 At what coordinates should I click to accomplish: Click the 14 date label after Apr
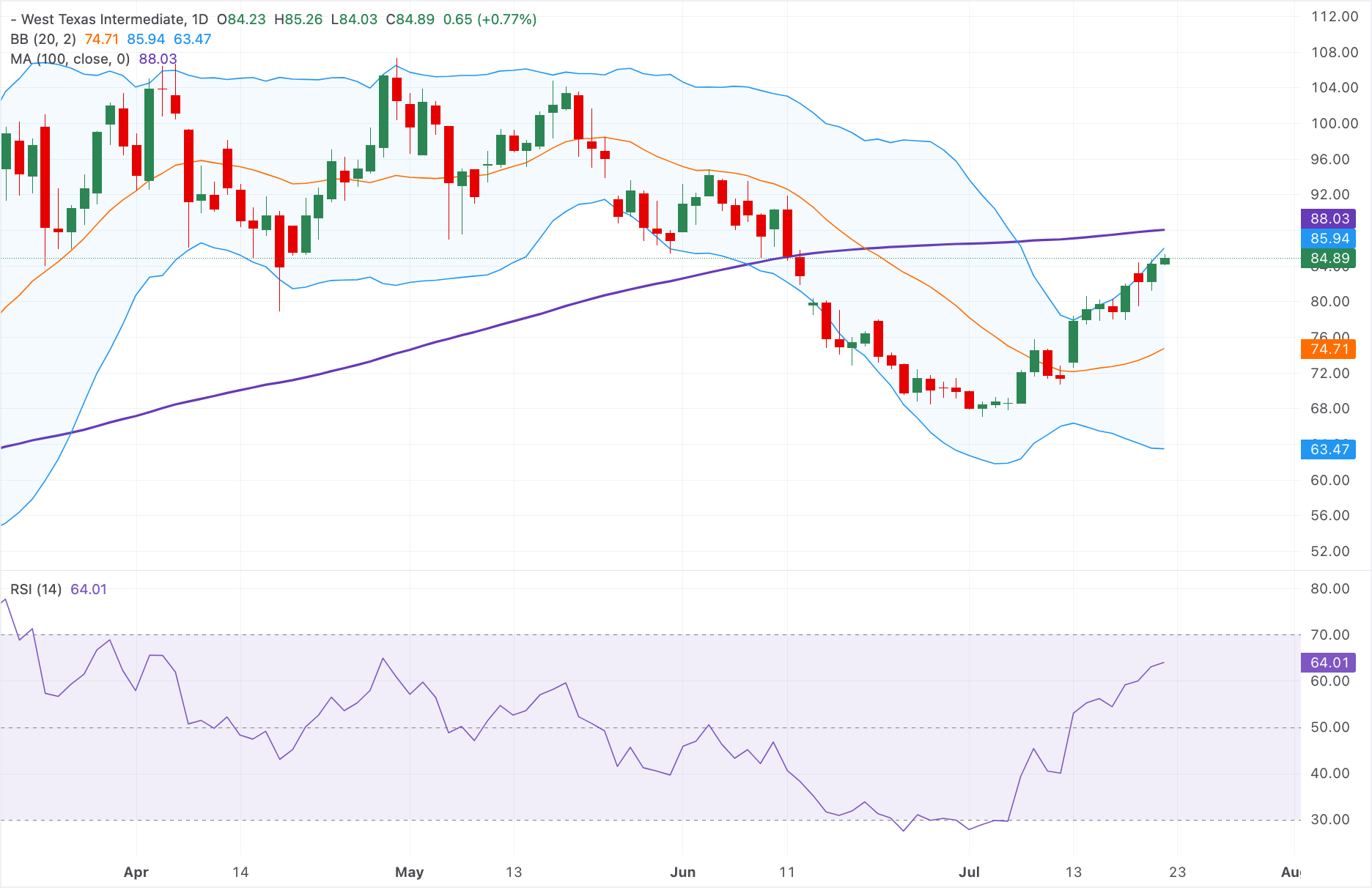pyautogui.click(x=240, y=872)
